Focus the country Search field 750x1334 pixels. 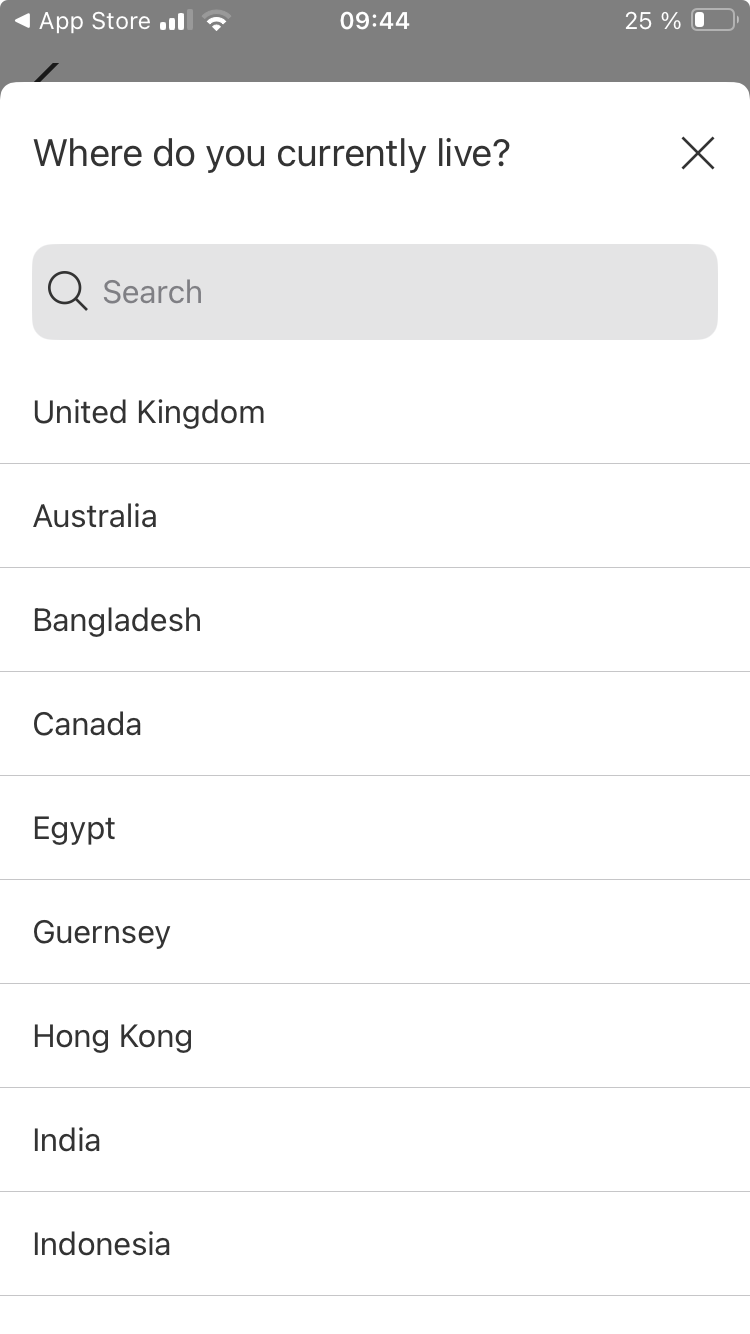coord(400,292)
